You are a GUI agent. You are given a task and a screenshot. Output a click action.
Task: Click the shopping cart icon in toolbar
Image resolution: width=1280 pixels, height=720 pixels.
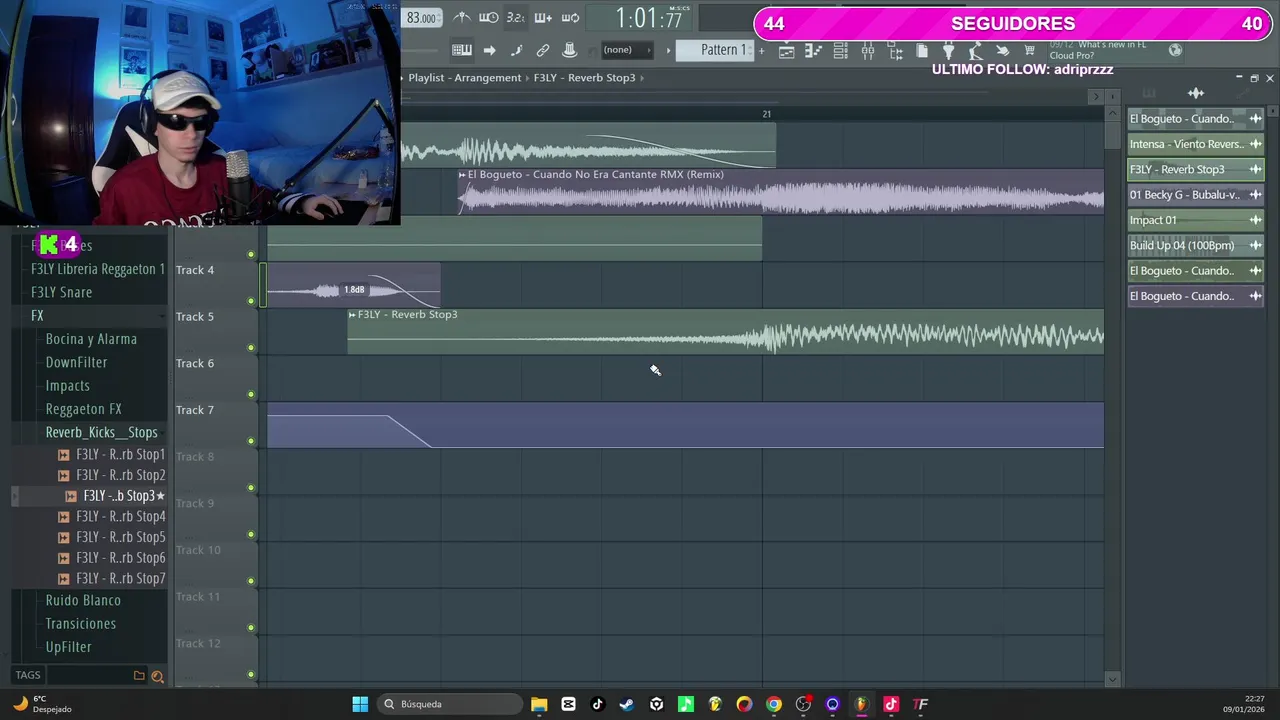[x=1030, y=50]
